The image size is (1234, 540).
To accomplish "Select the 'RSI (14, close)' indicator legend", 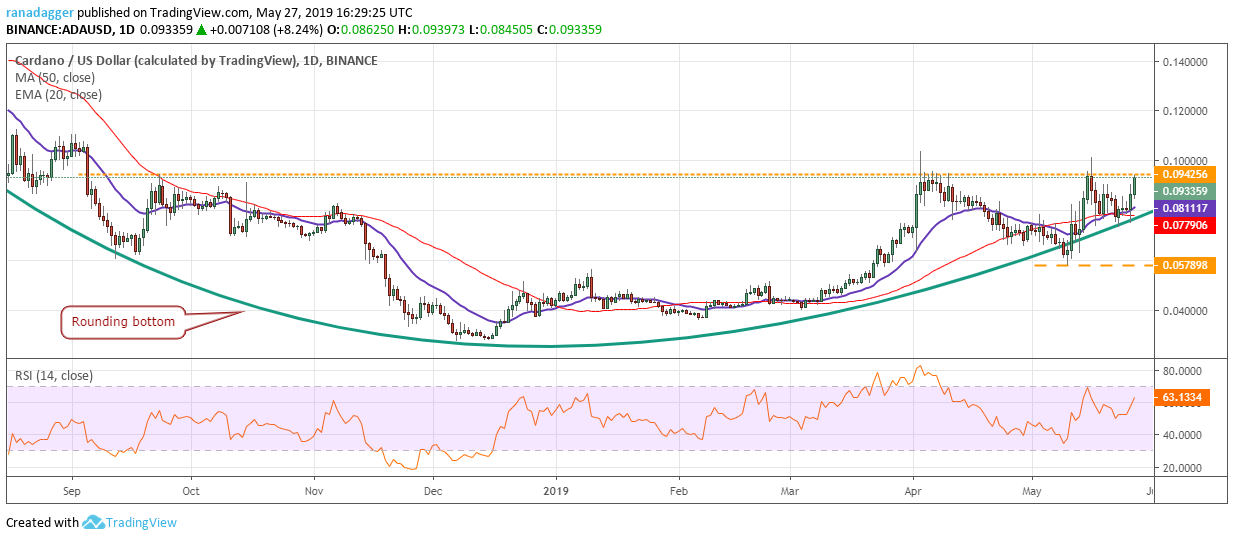I will pyautogui.click(x=54, y=376).
